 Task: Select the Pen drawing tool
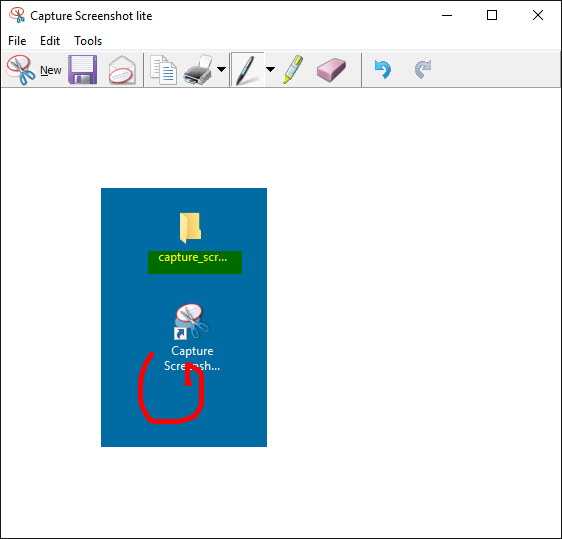(x=248, y=70)
